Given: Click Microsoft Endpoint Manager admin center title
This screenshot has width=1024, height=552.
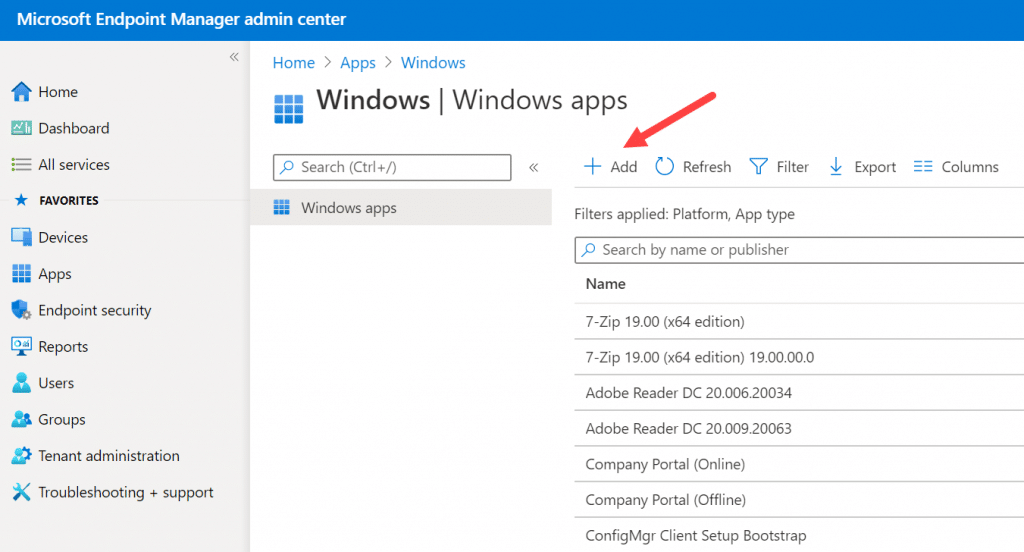Looking at the screenshot, I should tap(182, 20).
